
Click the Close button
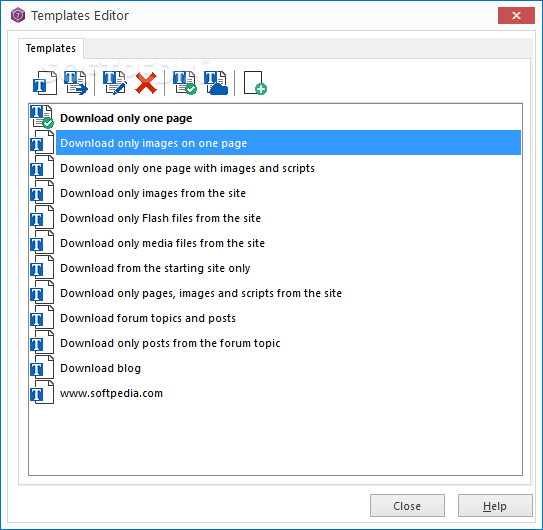click(407, 506)
